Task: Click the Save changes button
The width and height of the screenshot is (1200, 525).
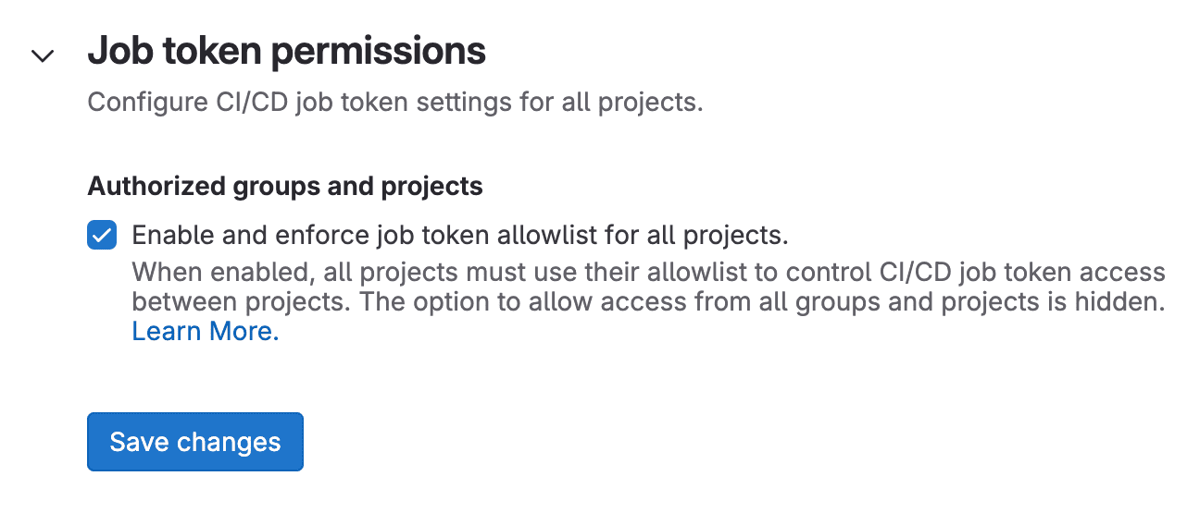Action: click(195, 441)
